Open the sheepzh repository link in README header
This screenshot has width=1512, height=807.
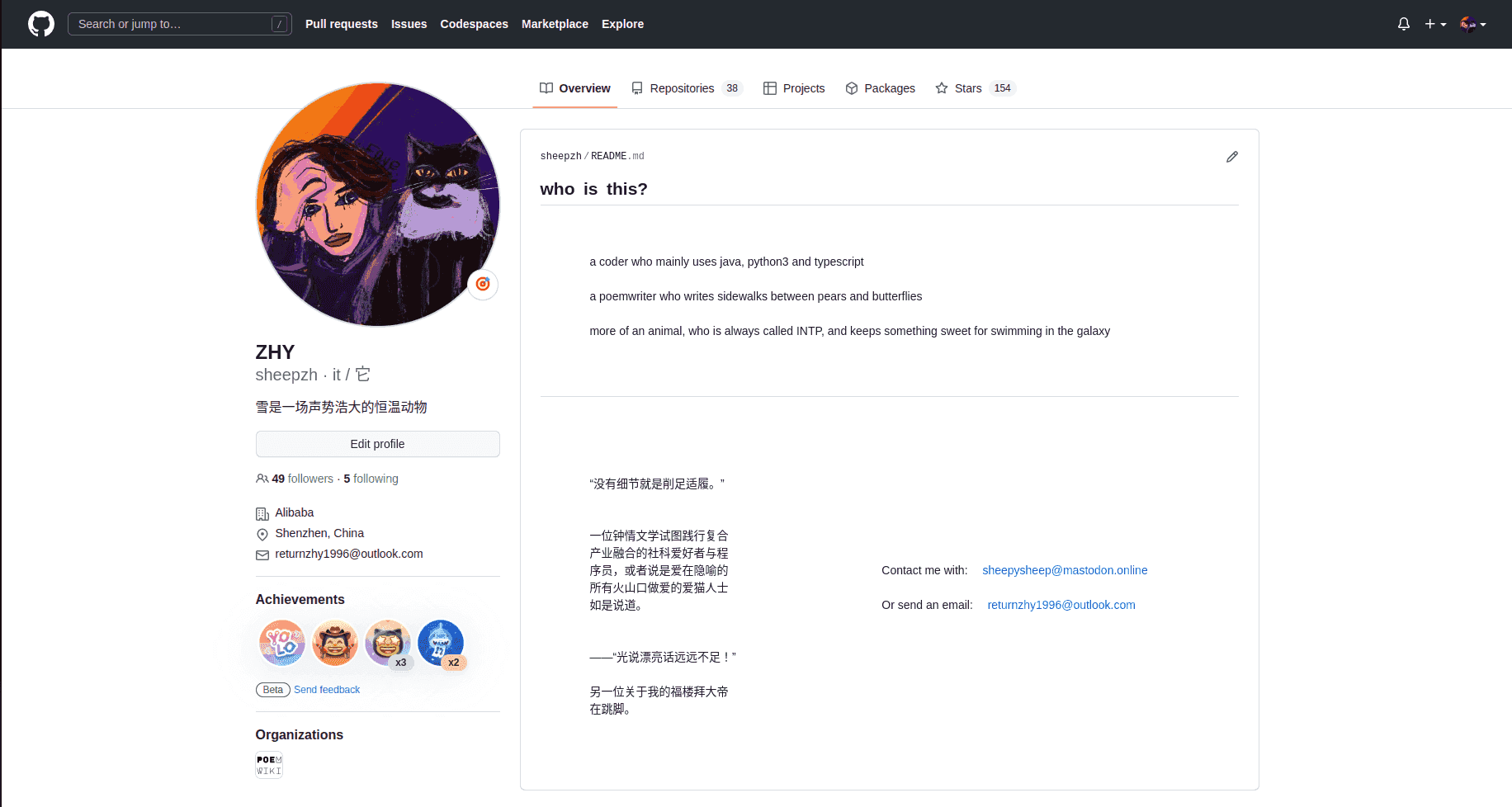pos(560,156)
